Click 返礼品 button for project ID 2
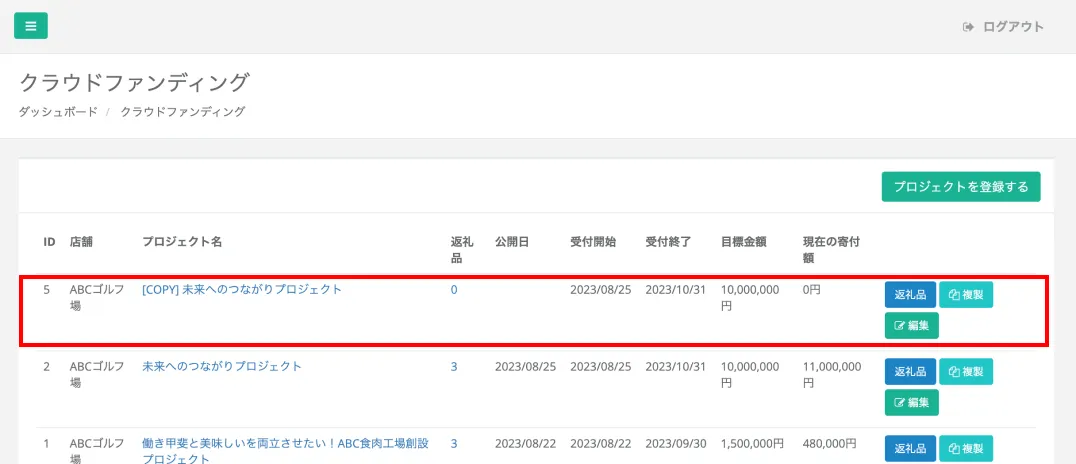The image size is (1076, 464). (910, 372)
